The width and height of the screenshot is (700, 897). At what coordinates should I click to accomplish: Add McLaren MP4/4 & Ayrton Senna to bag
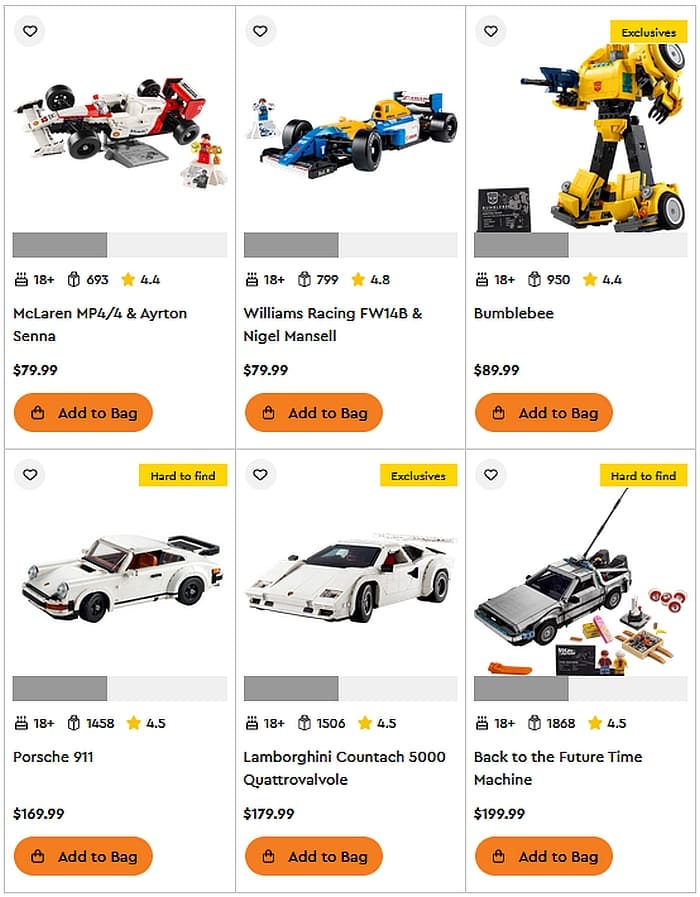pyautogui.click(x=83, y=412)
